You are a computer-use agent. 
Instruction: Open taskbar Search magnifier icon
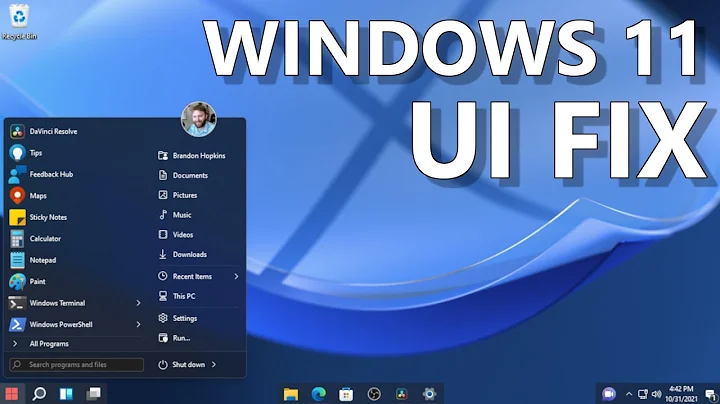[x=39, y=393]
